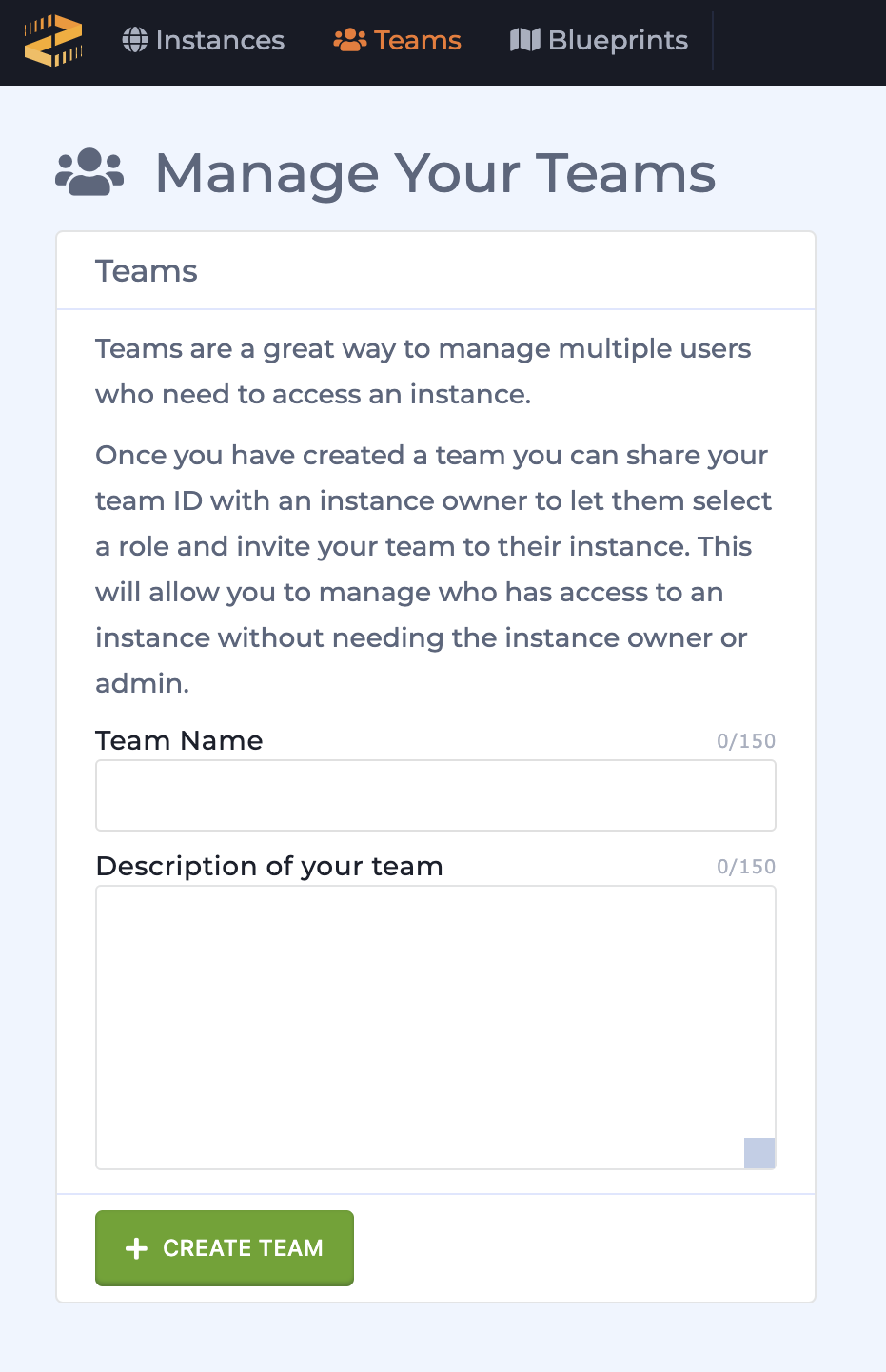Focus the Team Name input field
This screenshot has height=1372, width=886.
pyautogui.click(x=436, y=795)
